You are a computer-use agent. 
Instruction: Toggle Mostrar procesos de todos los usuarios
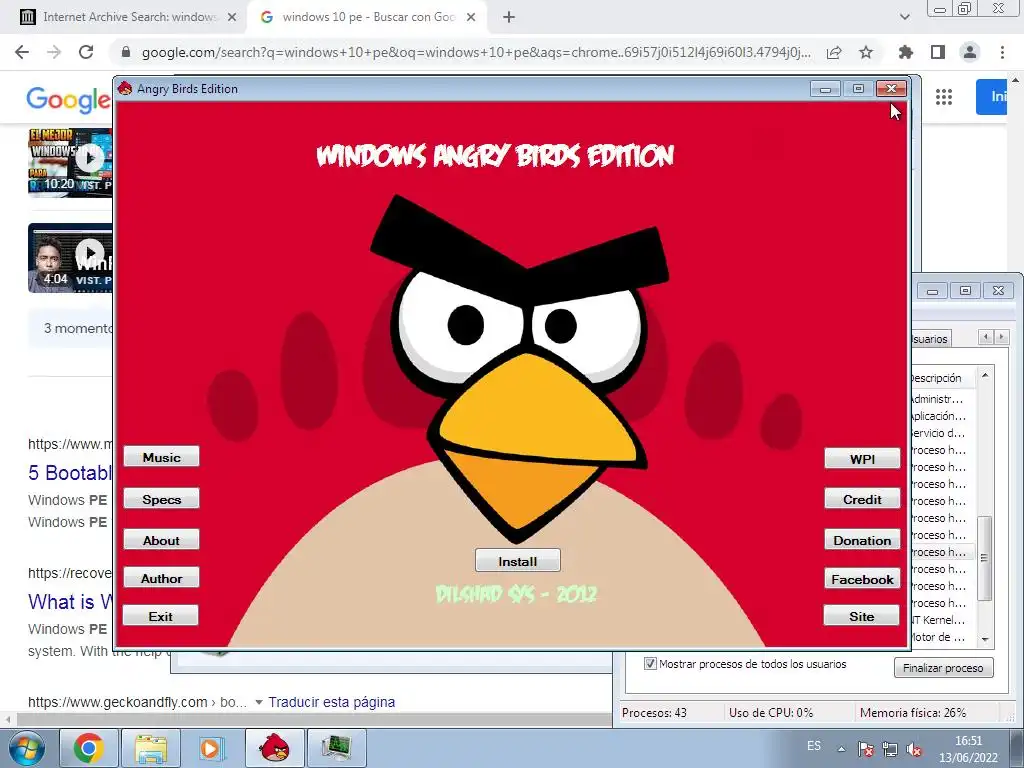[x=650, y=664]
